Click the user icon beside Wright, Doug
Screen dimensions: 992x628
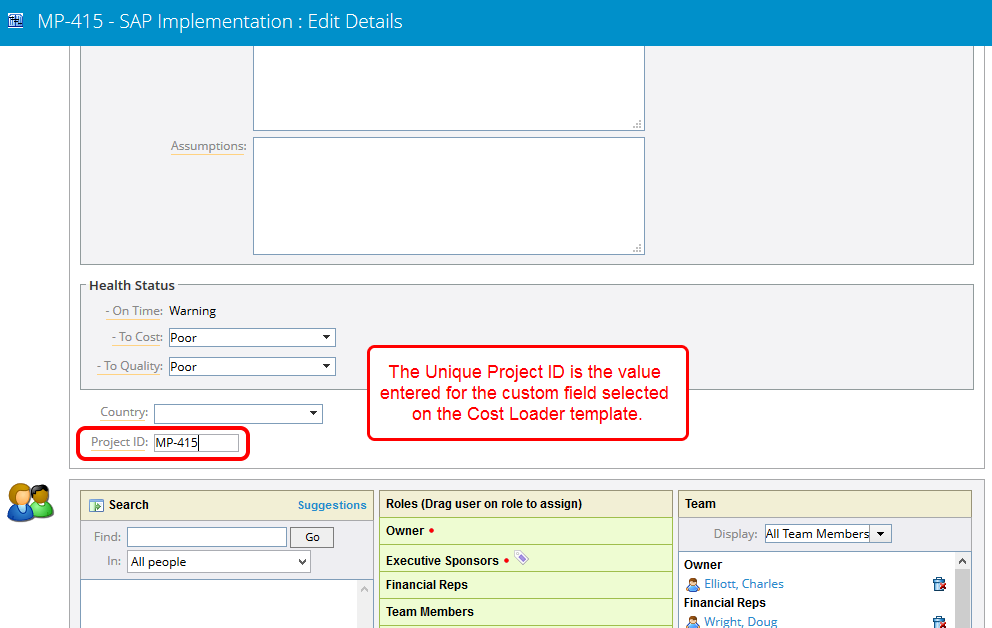692,621
